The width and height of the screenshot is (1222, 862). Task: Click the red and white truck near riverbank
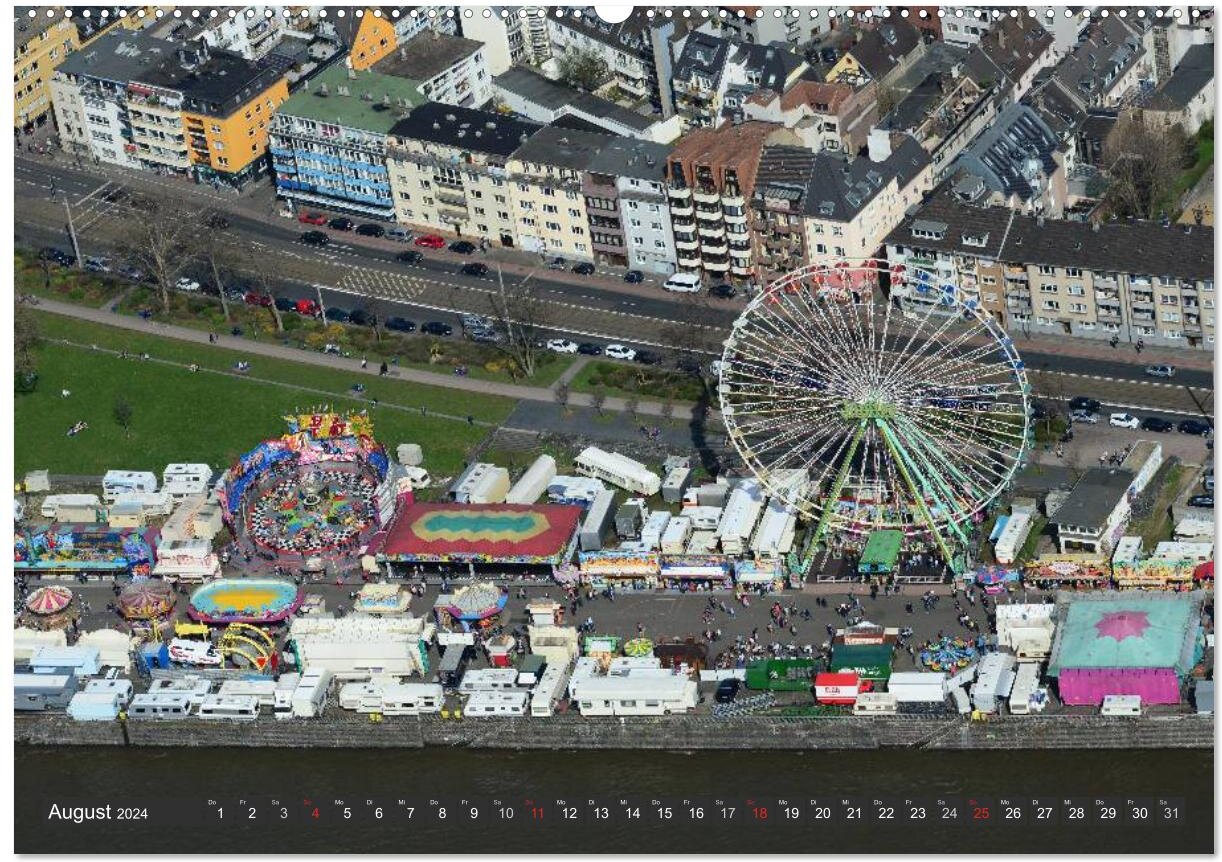point(838,687)
